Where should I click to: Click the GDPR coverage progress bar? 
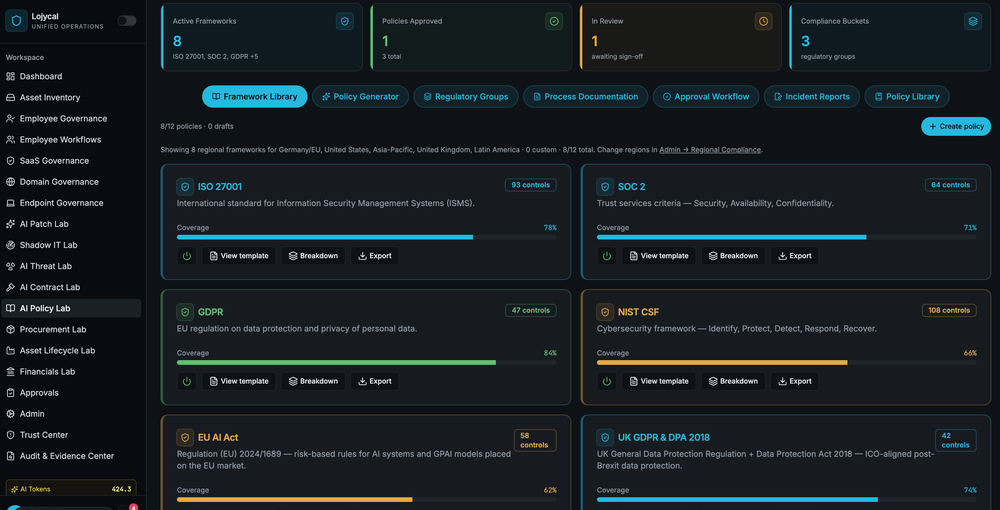366,363
